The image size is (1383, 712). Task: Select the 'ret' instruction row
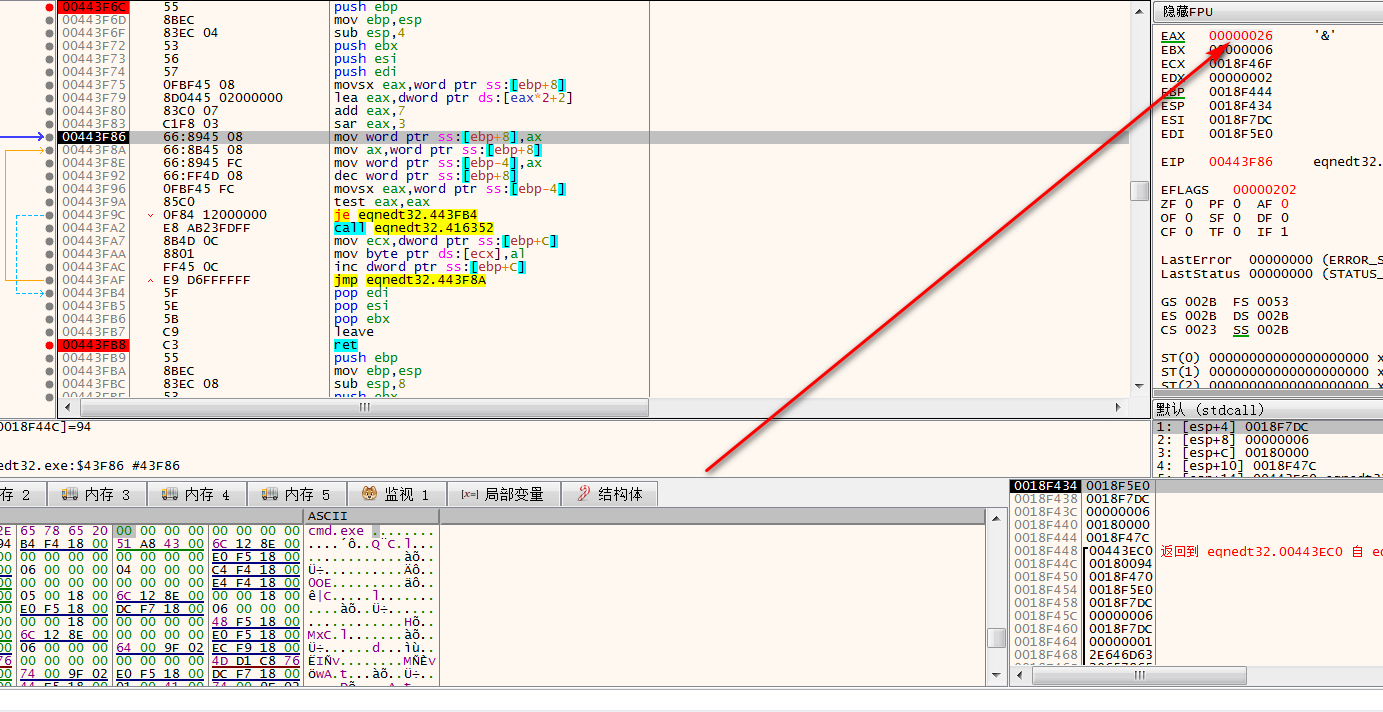click(x=592, y=345)
